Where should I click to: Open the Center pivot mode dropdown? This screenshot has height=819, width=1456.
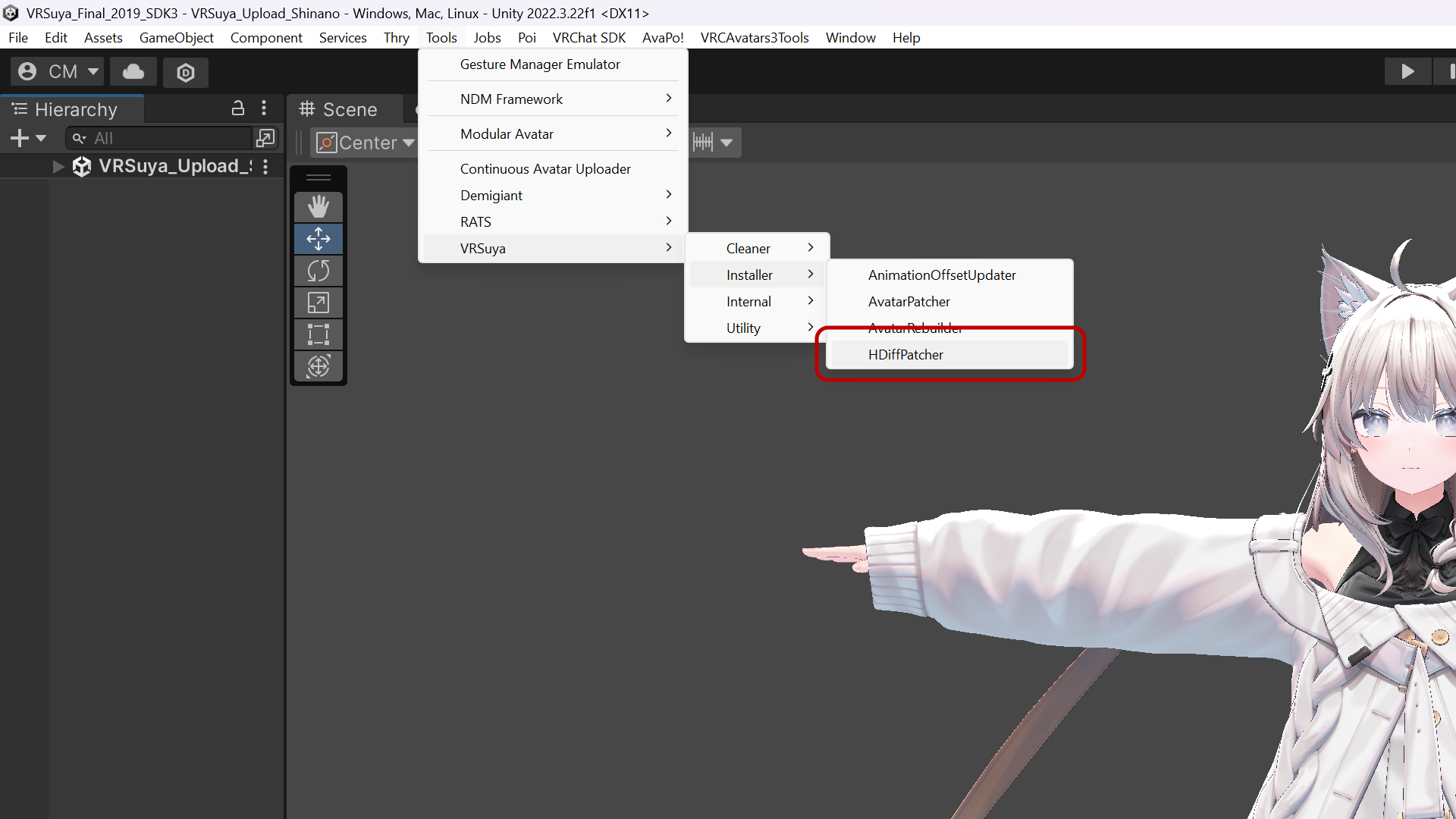coord(364,143)
